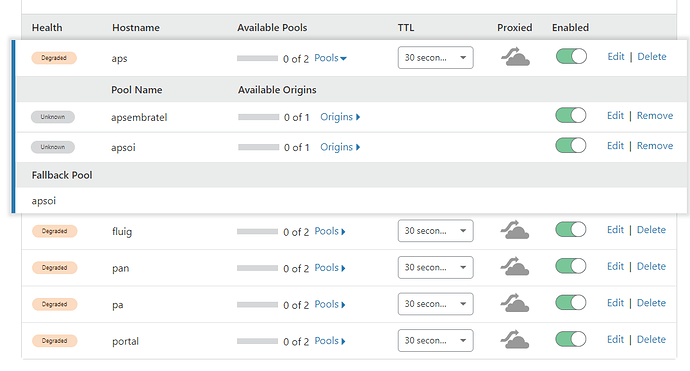Viewport: 690px width, 371px height.
Task: Click the Degraded health badge for pa
Action: click(55, 304)
